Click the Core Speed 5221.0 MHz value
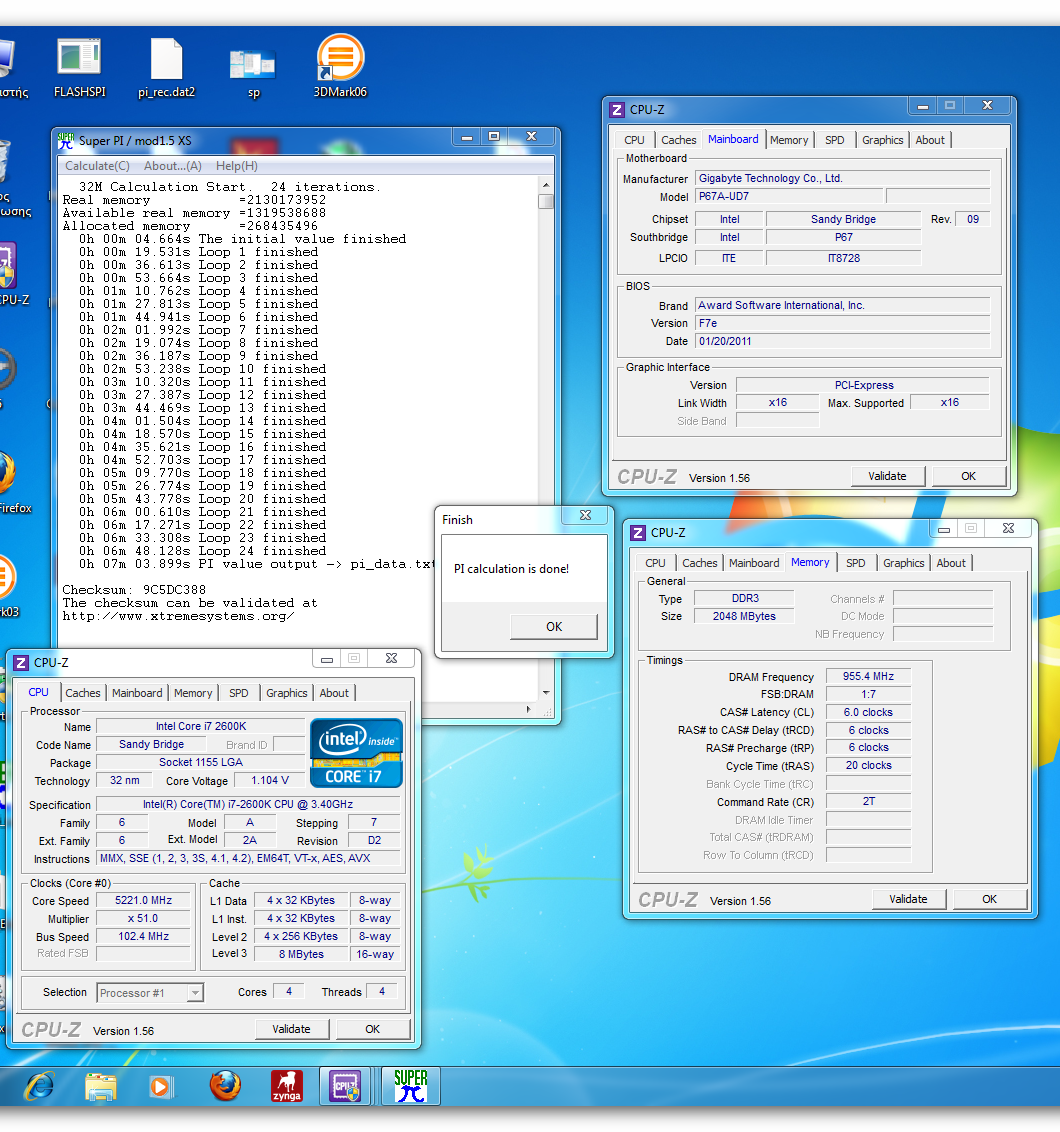Screen dimensions: 1060x1132 click(144, 901)
